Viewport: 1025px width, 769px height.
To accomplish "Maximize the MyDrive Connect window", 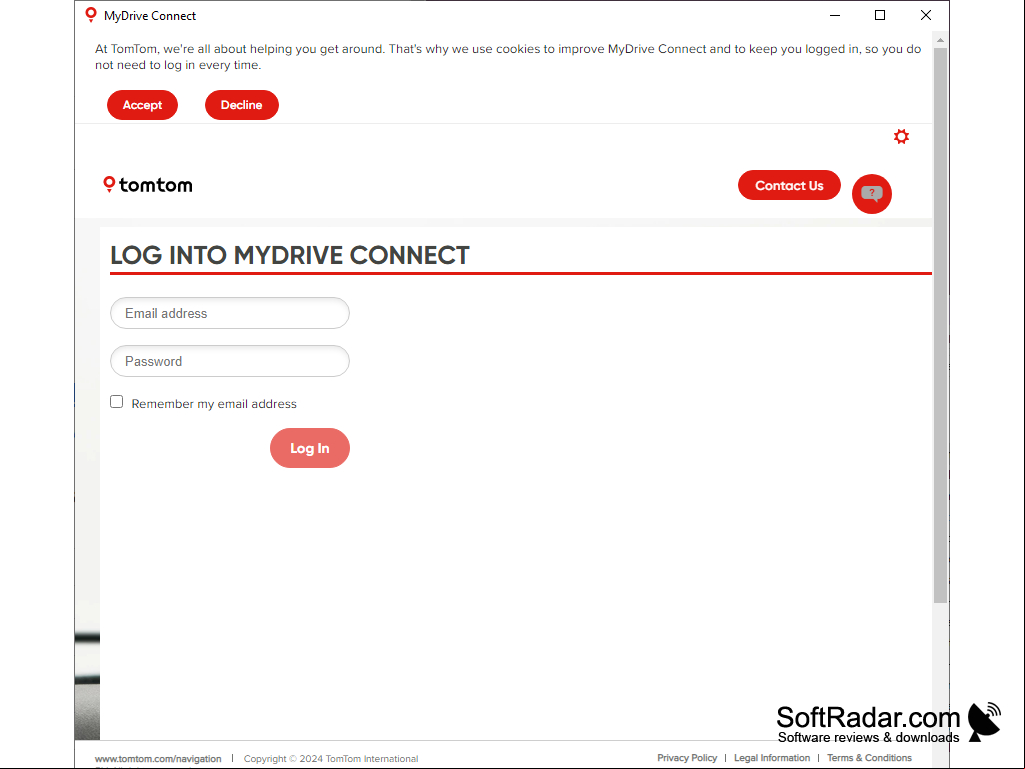I will tap(880, 15).
